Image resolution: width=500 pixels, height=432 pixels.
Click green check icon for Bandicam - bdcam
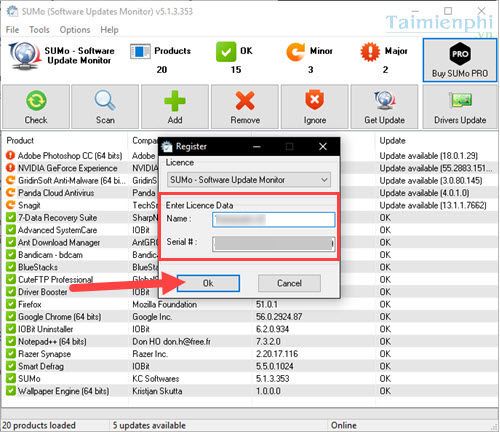click(11, 255)
